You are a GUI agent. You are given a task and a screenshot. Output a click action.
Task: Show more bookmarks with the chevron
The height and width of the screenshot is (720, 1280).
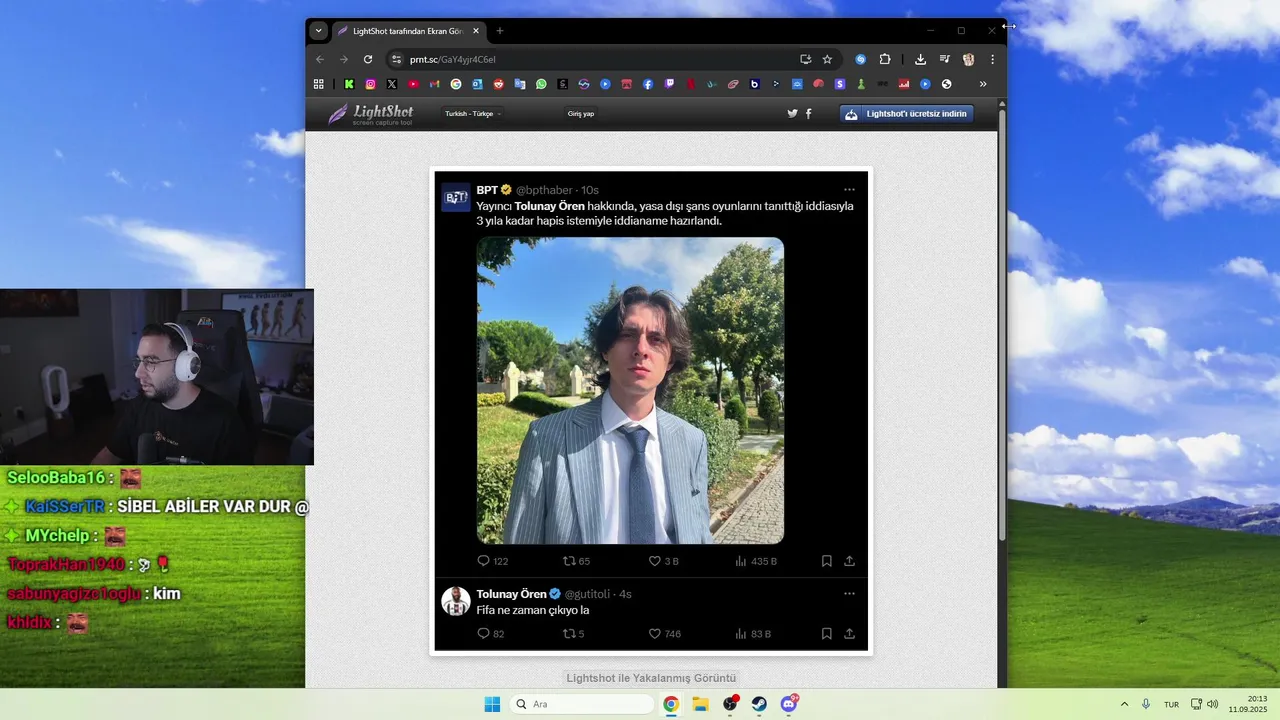pyautogui.click(x=983, y=84)
